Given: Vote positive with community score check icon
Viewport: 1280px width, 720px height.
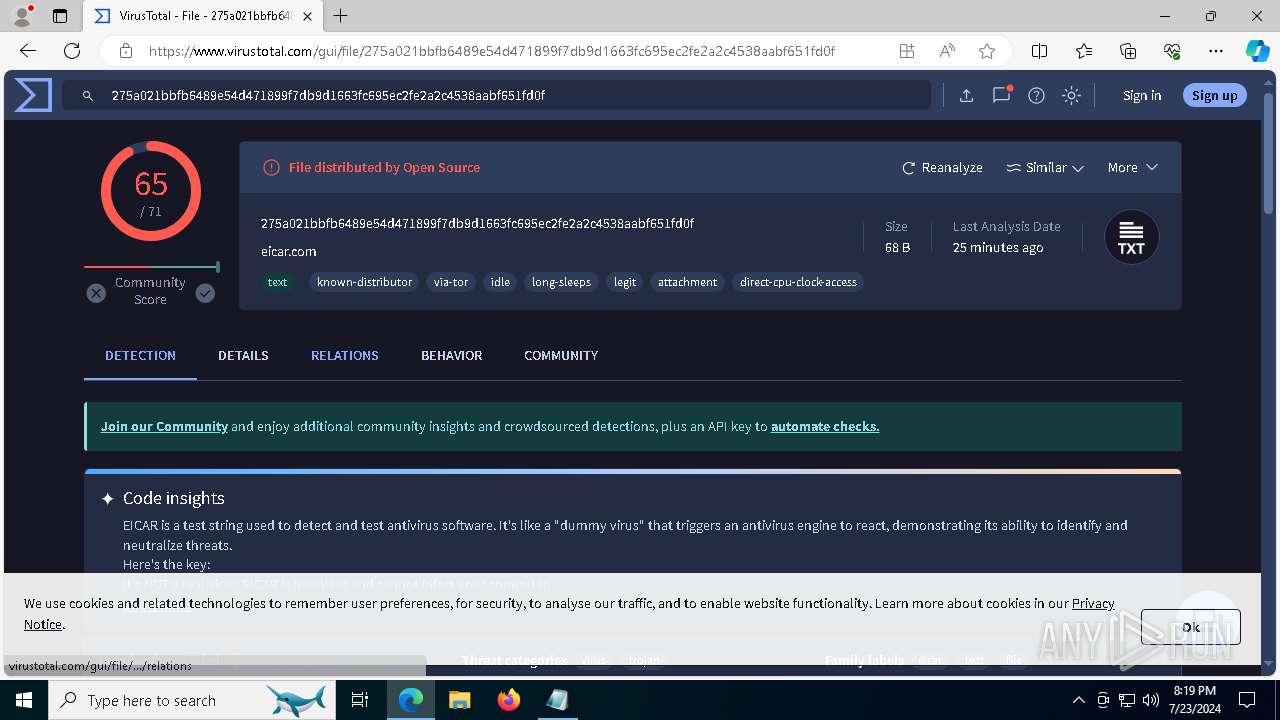Looking at the screenshot, I should pos(205,293).
